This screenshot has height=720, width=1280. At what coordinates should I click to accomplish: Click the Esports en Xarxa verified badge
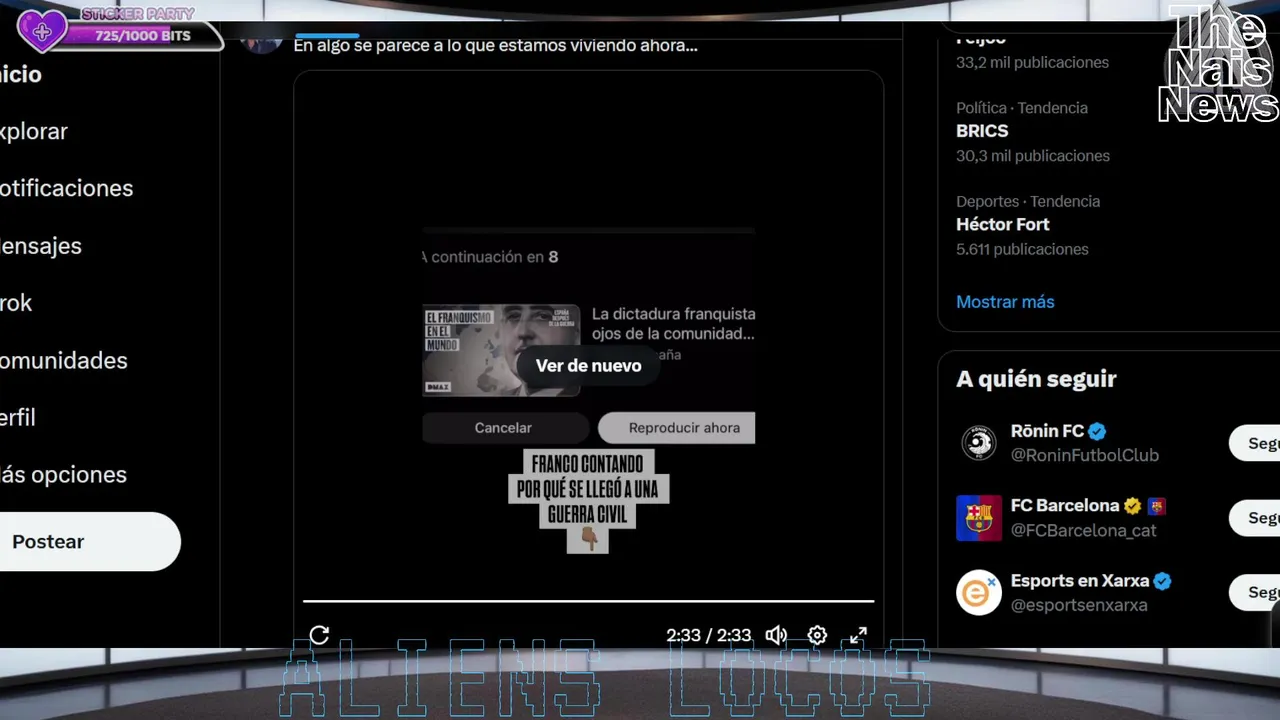[x=1162, y=581]
